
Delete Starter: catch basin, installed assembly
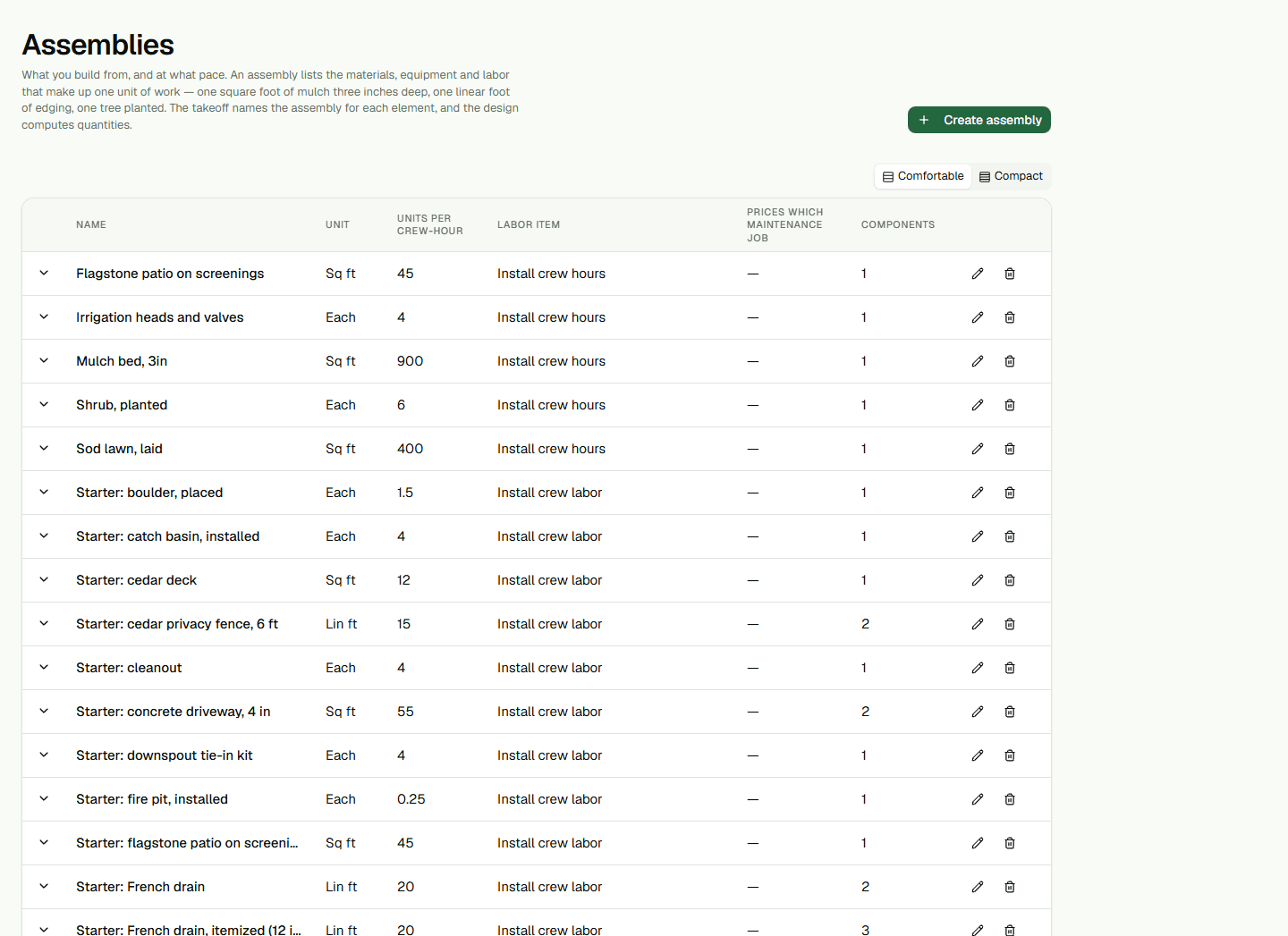(x=1010, y=536)
